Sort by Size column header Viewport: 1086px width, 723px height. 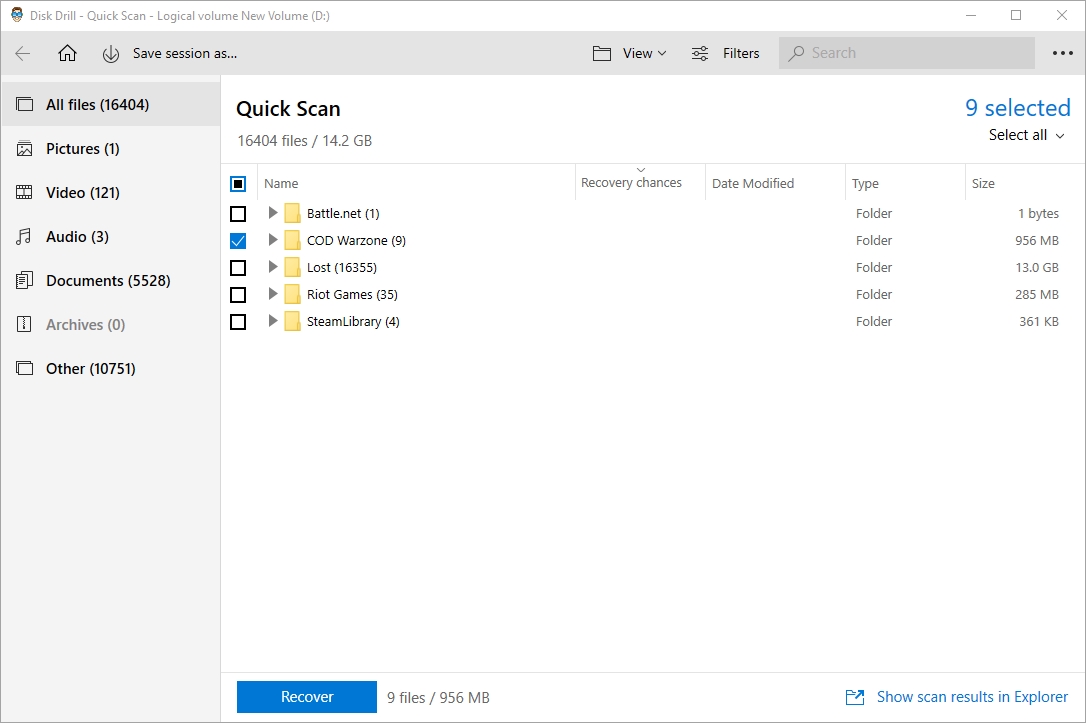click(x=983, y=184)
